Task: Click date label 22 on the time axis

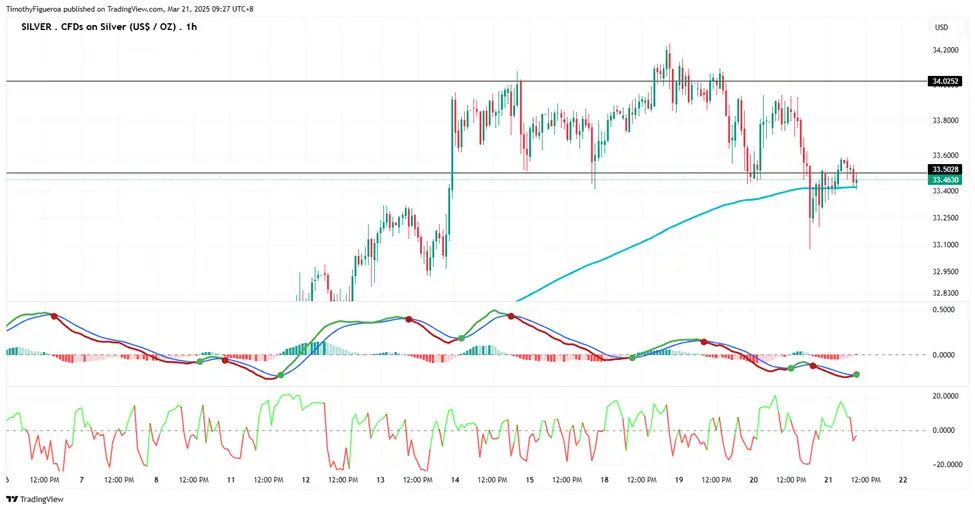Action: 903,480
